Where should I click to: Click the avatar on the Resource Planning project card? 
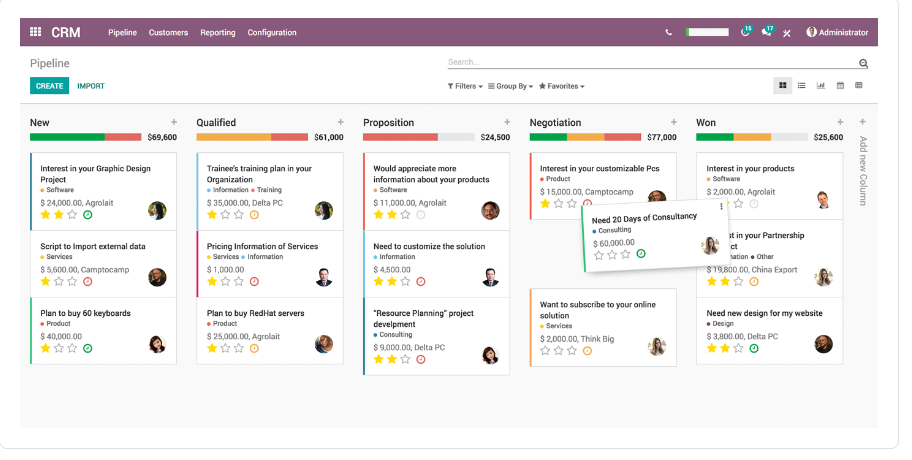(490, 355)
